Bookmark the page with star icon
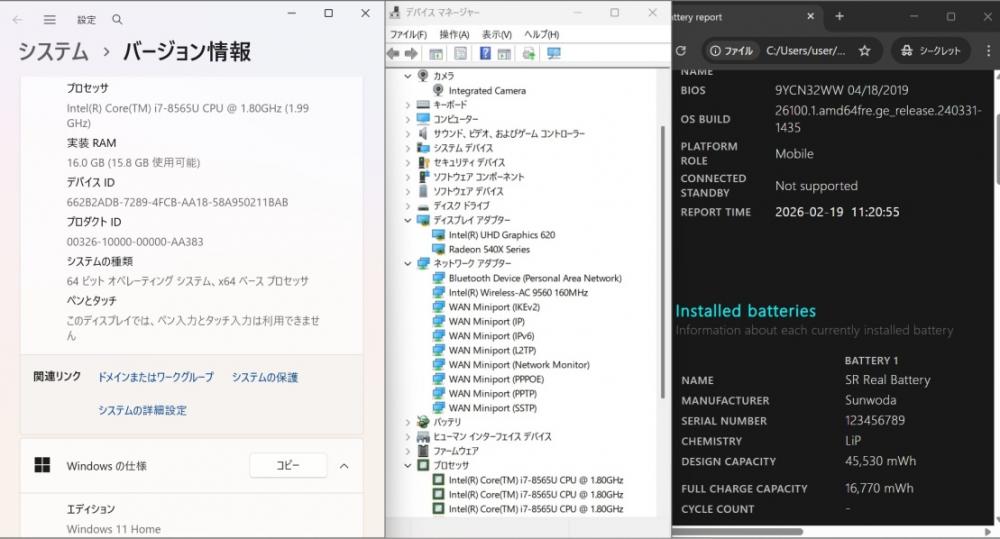1000x539 pixels. click(x=864, y=50)
